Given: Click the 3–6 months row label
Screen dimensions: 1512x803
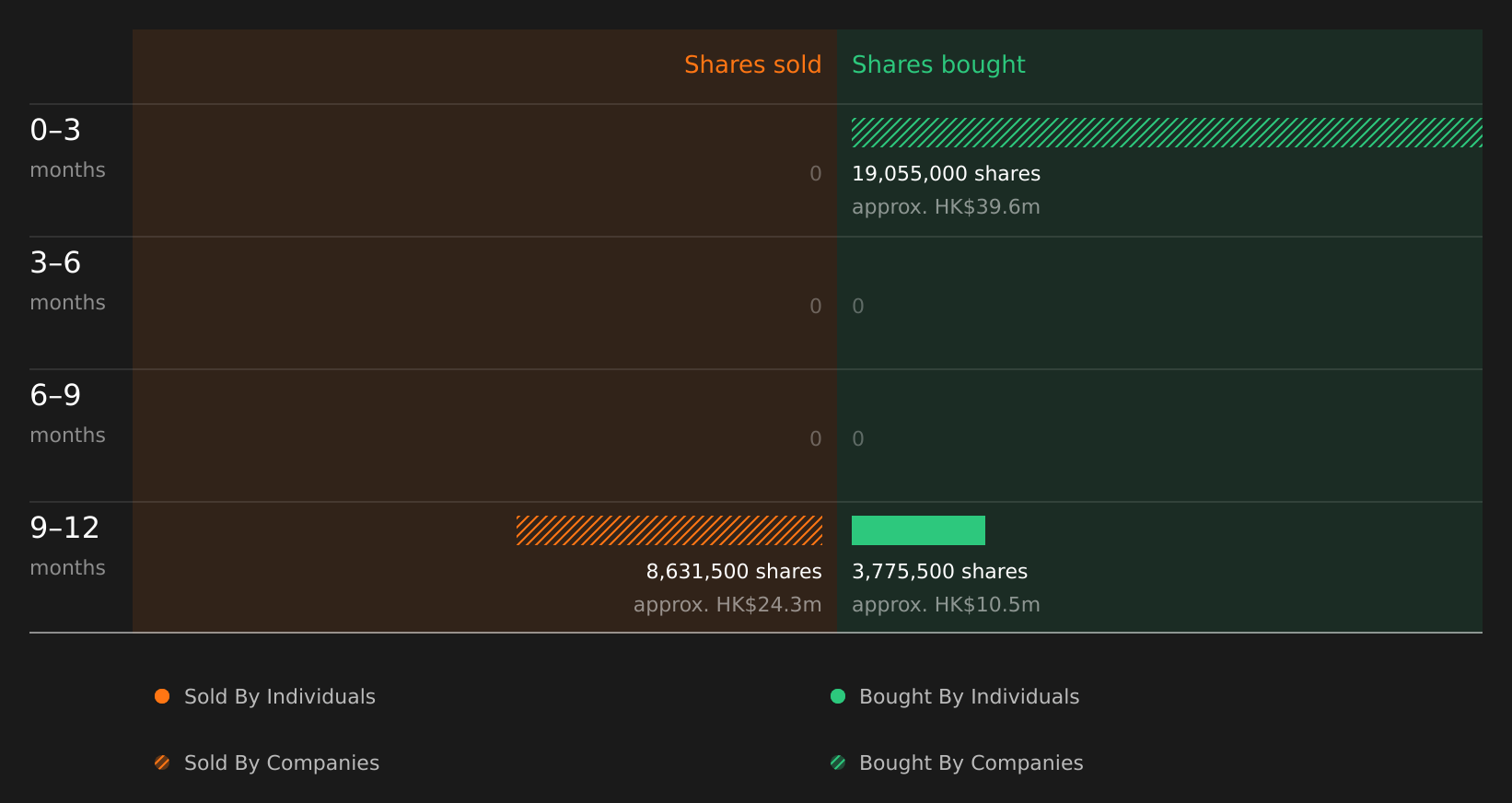Looking at the screenshot, I should click(x=67, y=281).
